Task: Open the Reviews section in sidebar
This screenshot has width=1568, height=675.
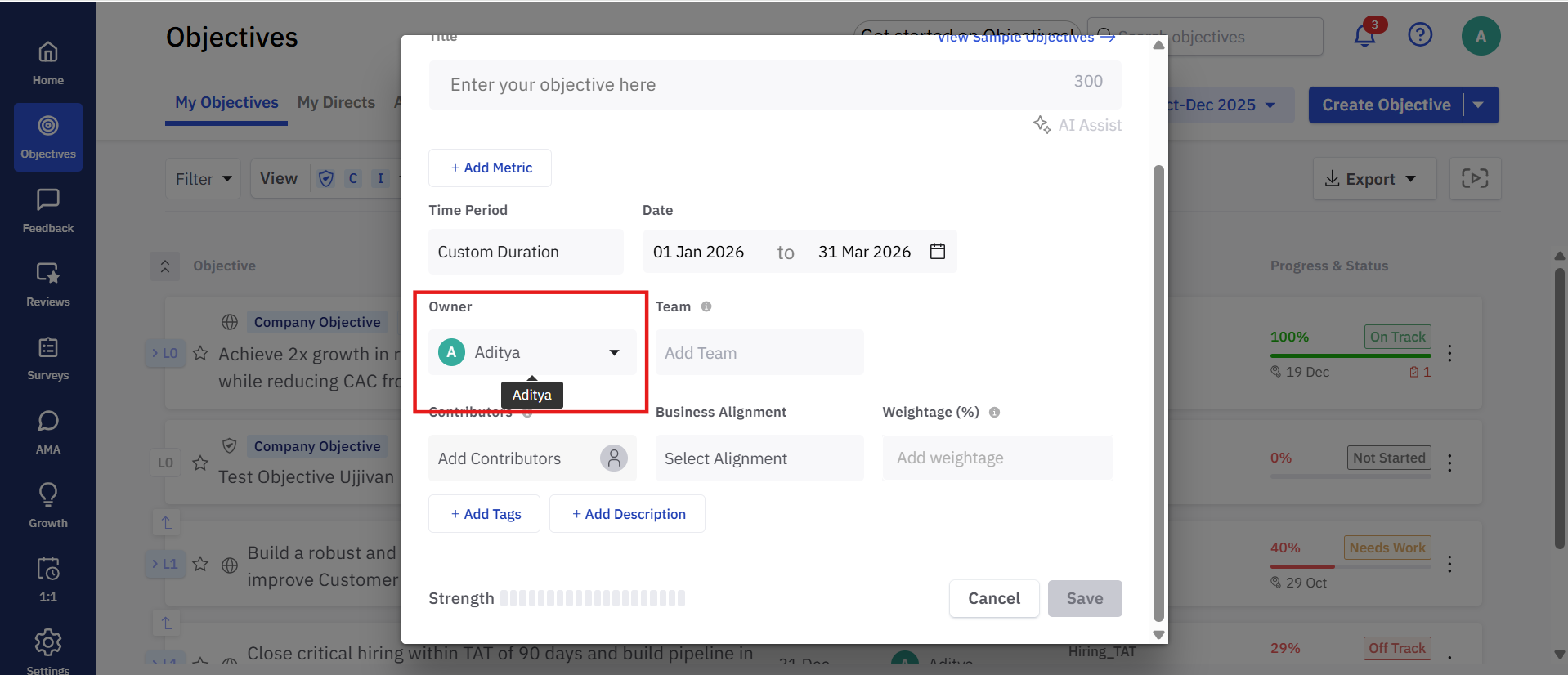Action: click(47, 284)
